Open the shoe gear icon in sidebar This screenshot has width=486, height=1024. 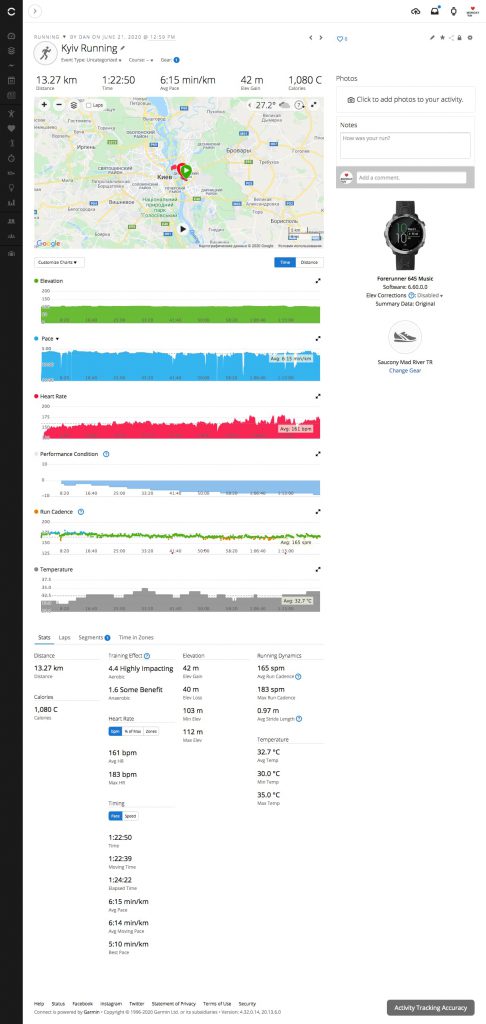[11, 173]
